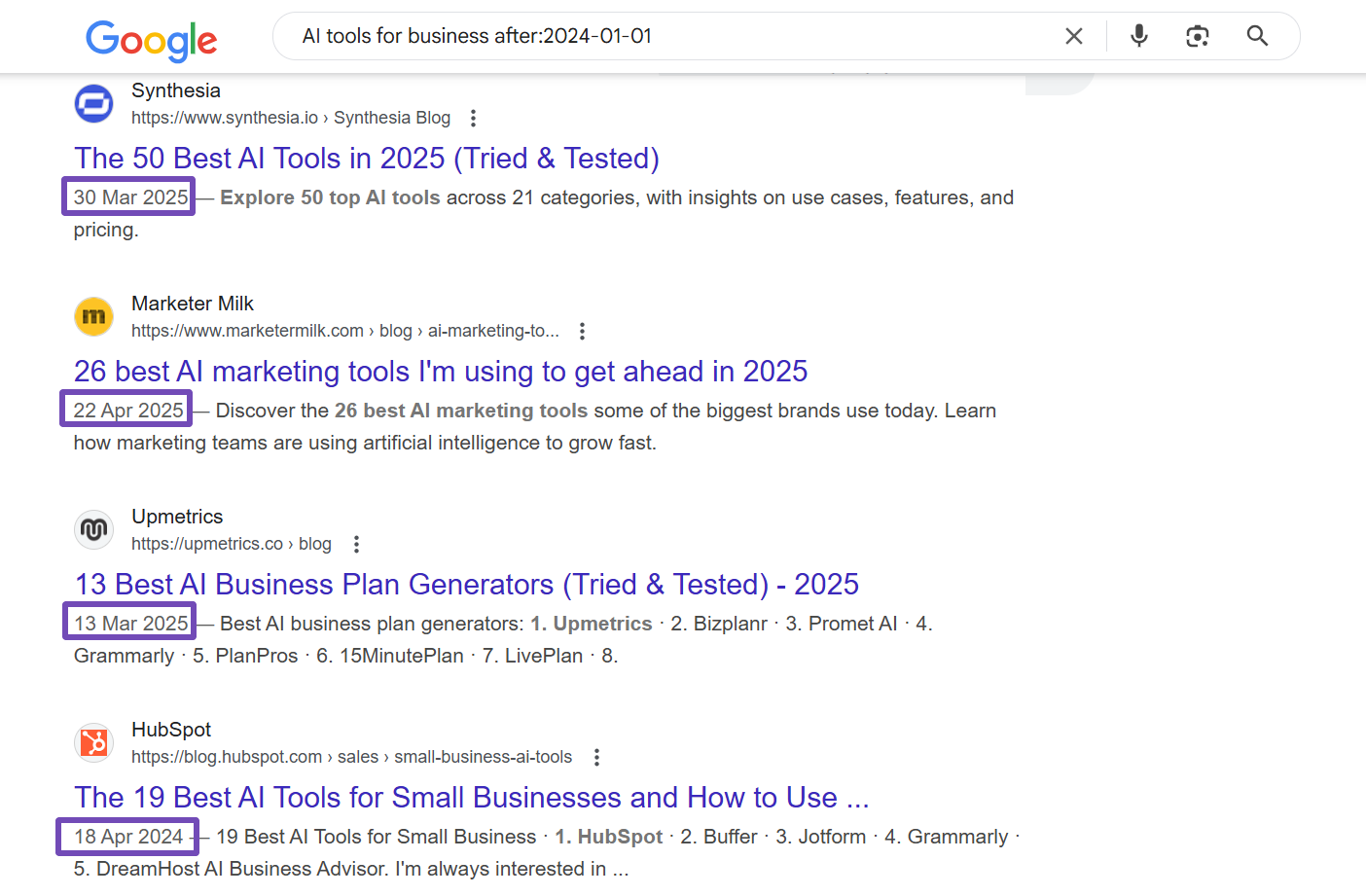Open '26 best AI marketing tools' result
1366x896 pixels.
pyautogui.click(x=441, y=372)
